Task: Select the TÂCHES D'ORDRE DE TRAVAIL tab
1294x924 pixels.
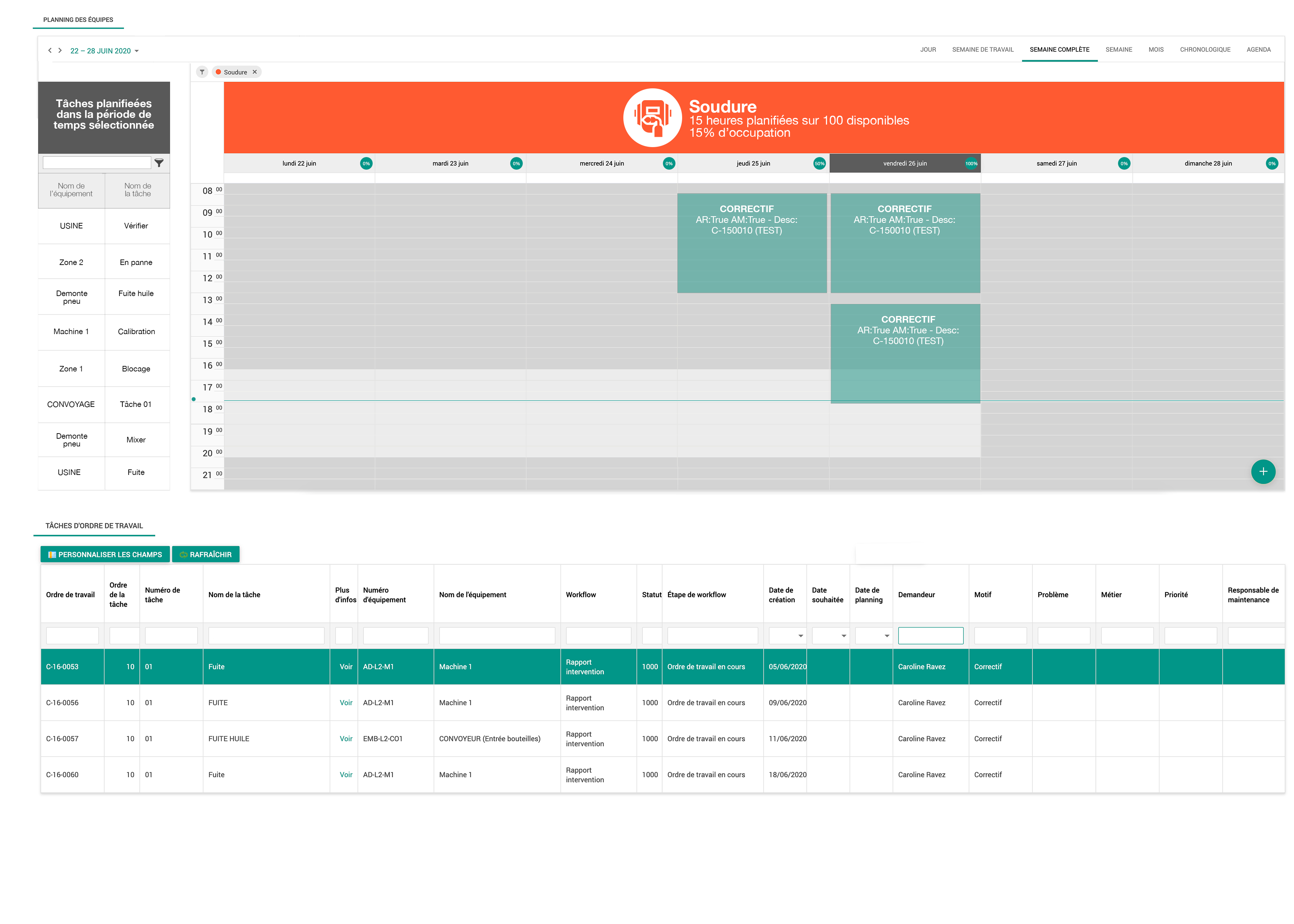Action: click(94, 526)
